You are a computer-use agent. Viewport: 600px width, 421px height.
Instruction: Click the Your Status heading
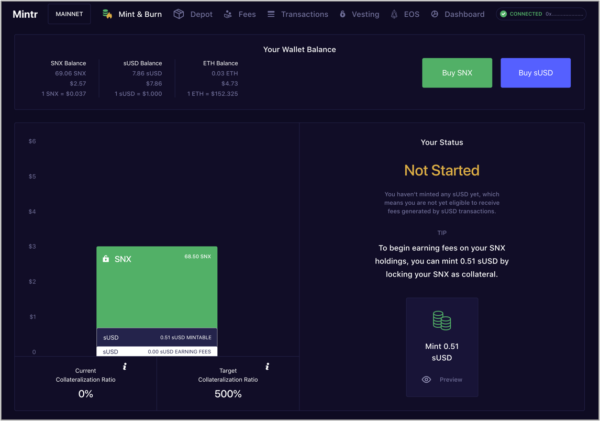coord(442,142)
